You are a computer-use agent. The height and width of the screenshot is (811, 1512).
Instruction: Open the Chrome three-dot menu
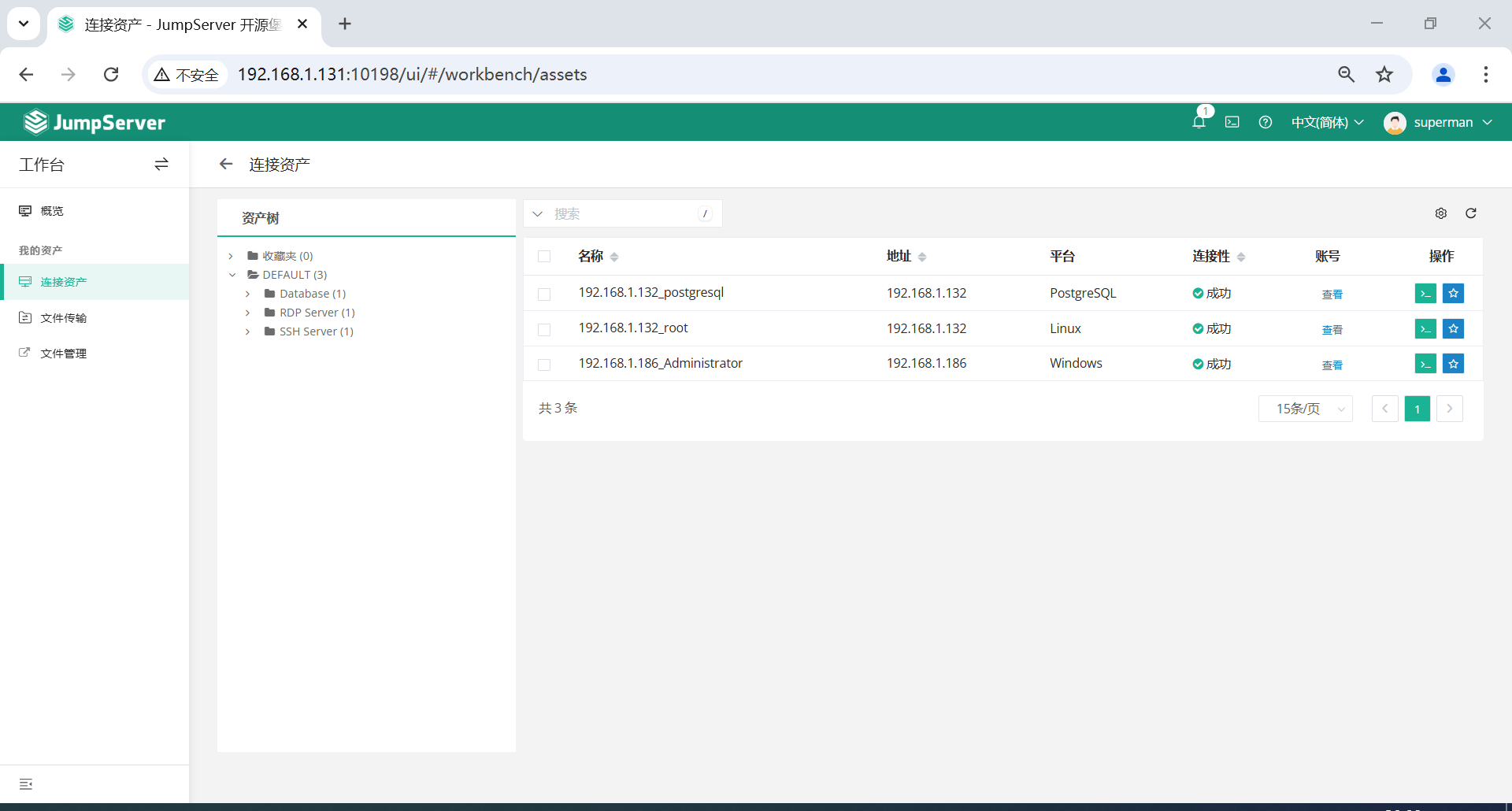coord(1486,74)
